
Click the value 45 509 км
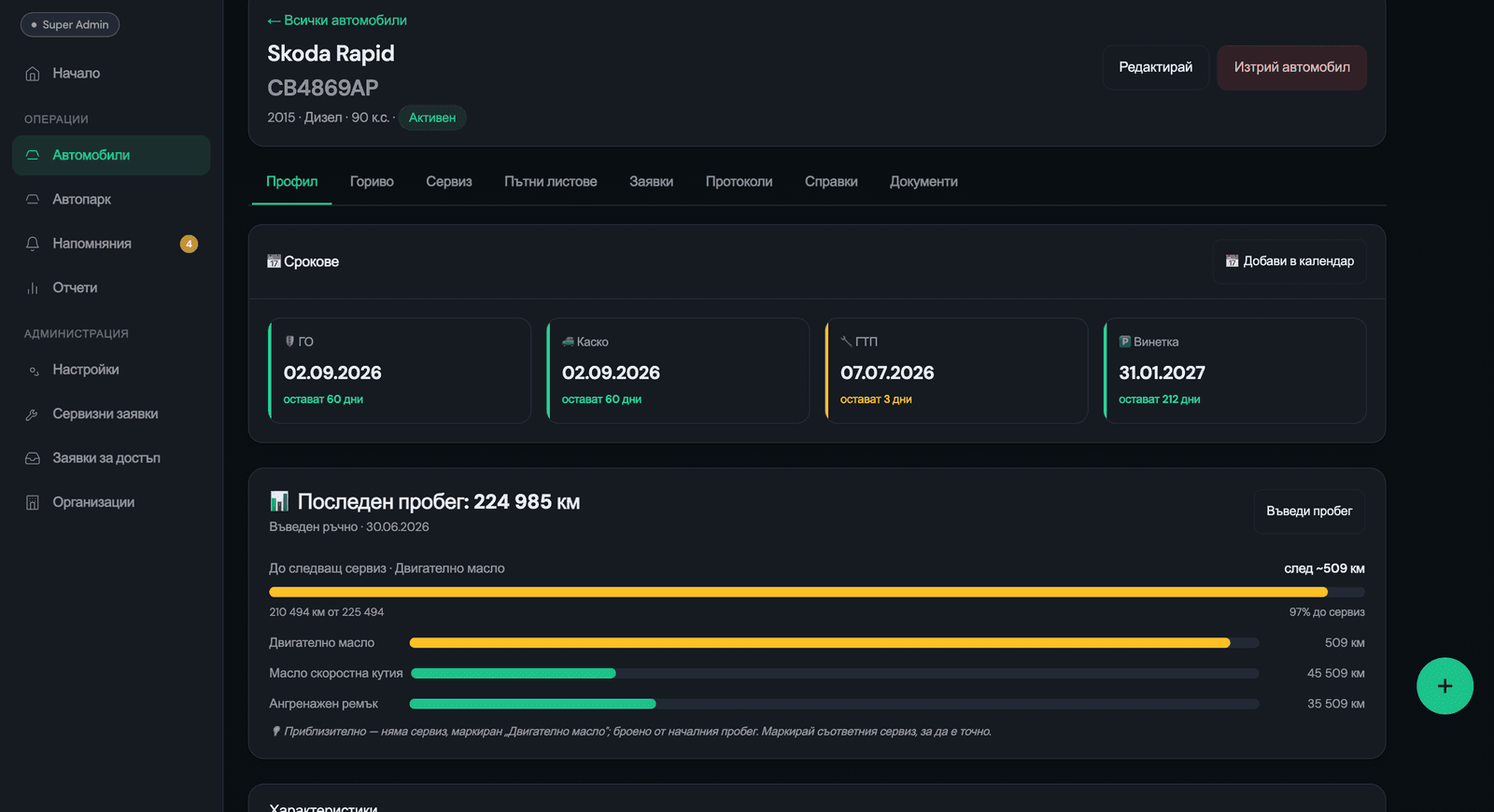1335,673
